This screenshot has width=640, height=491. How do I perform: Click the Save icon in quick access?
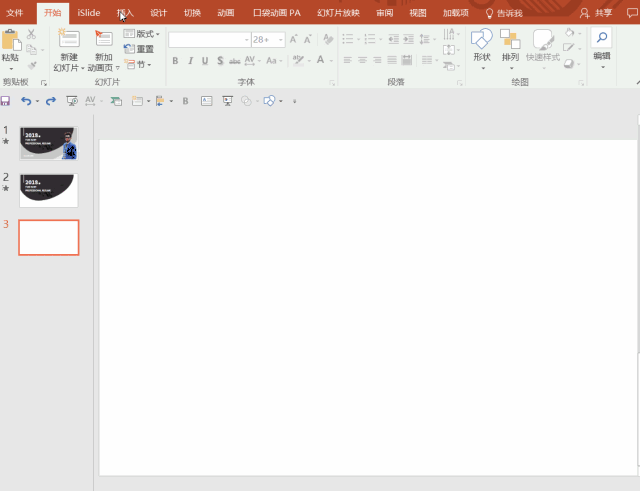5,101
